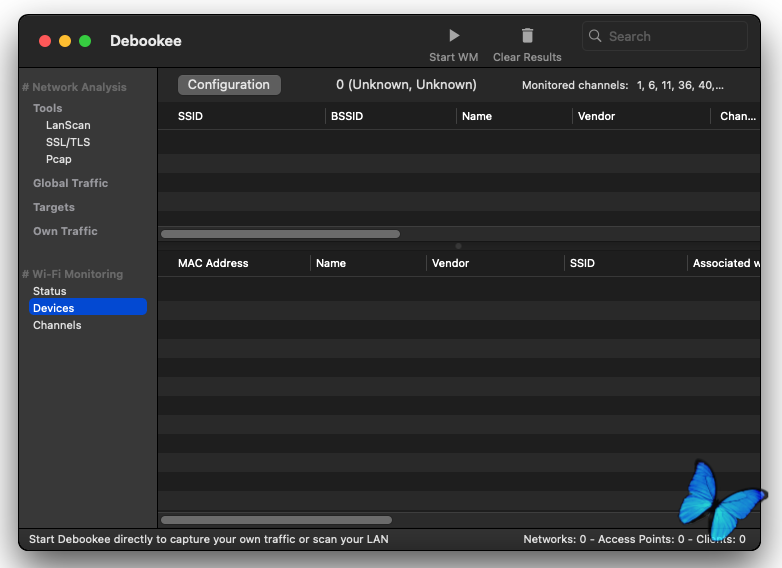
Task: Switch to Channels in Wi-Fi Monitoring
Action: (57, 325)
